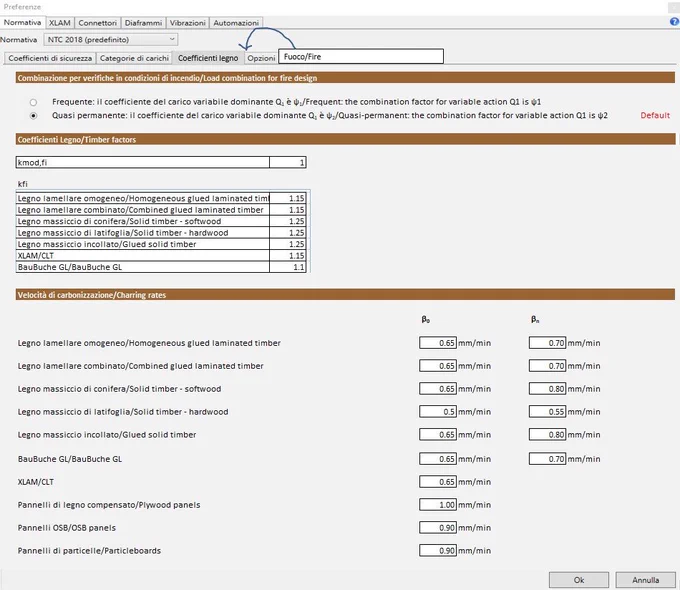Screen dimensions: 680x590
Task: Edit β0 charring rate for softwood
Action: 438,389
